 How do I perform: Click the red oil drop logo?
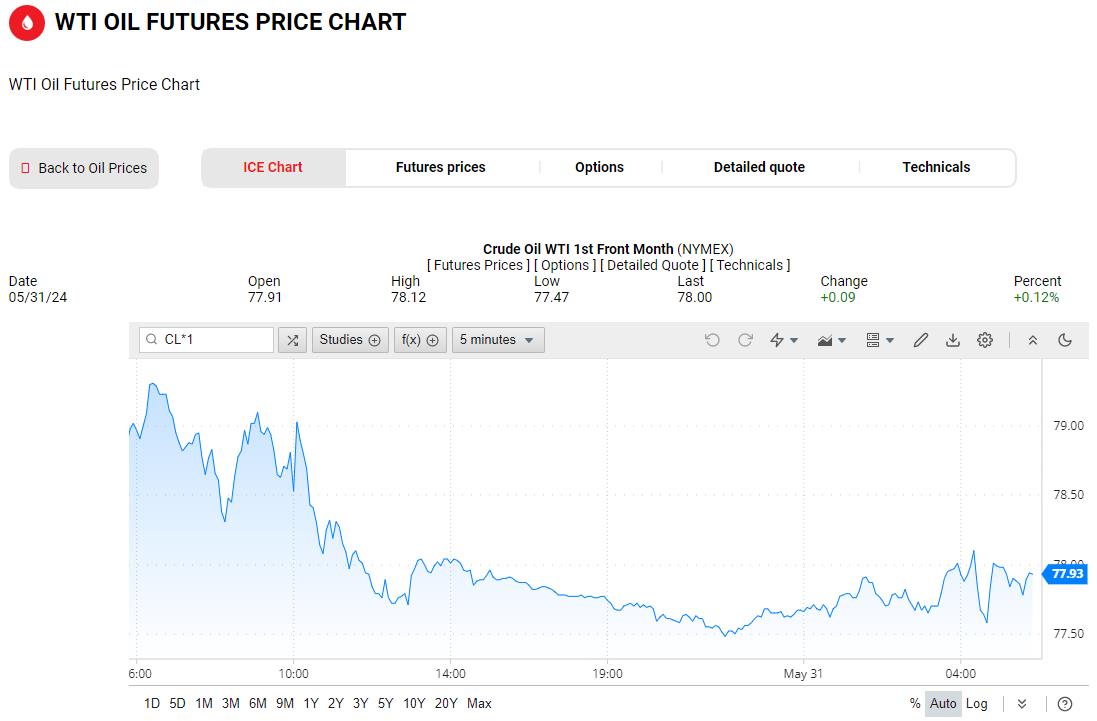click(x=27, y=22)
